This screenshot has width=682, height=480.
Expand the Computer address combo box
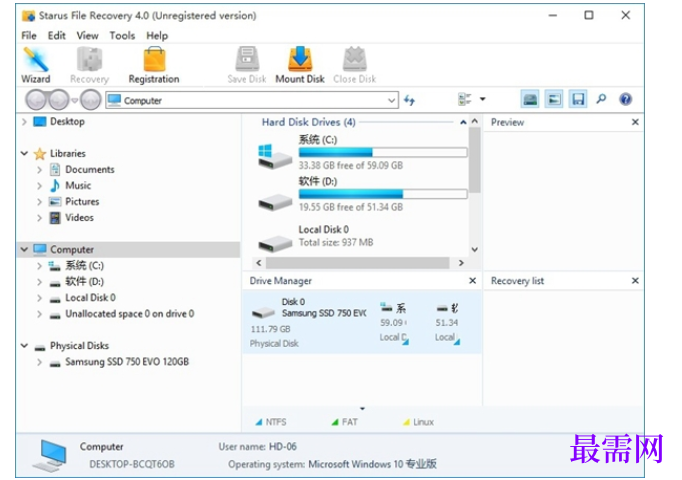pos(391,100)
